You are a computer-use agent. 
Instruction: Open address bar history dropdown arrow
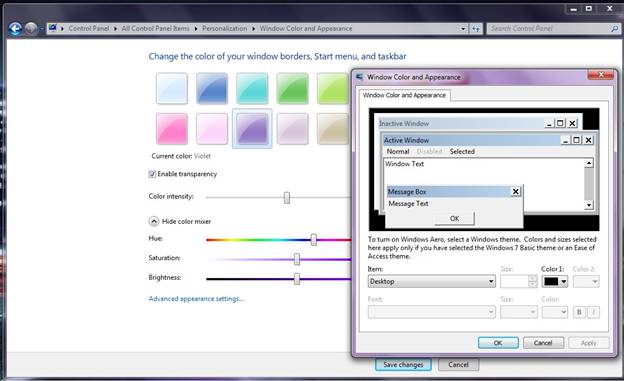pos(463,29)
